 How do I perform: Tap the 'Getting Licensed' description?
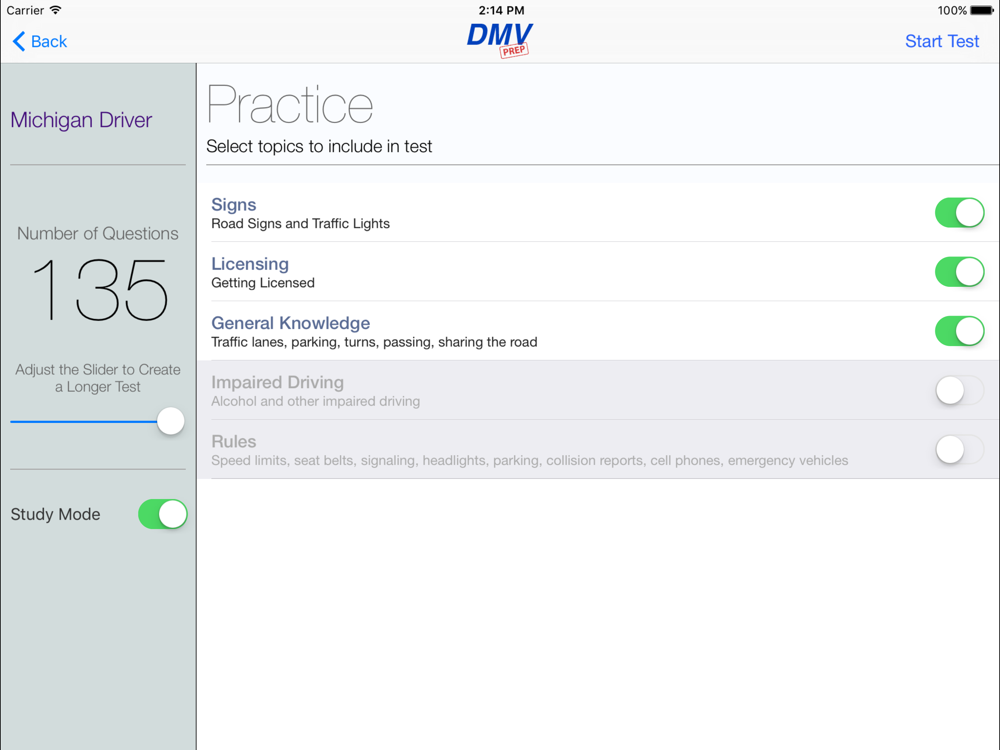tap(263, 283)
